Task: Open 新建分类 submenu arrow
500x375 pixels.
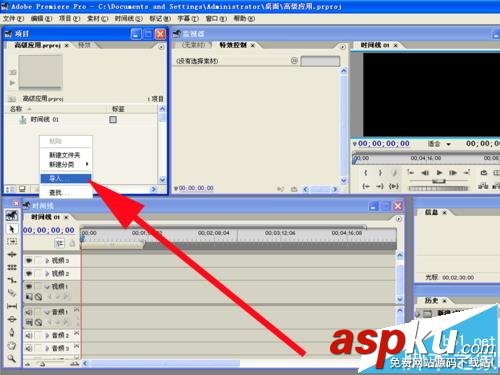Action: tap(87, 164)
